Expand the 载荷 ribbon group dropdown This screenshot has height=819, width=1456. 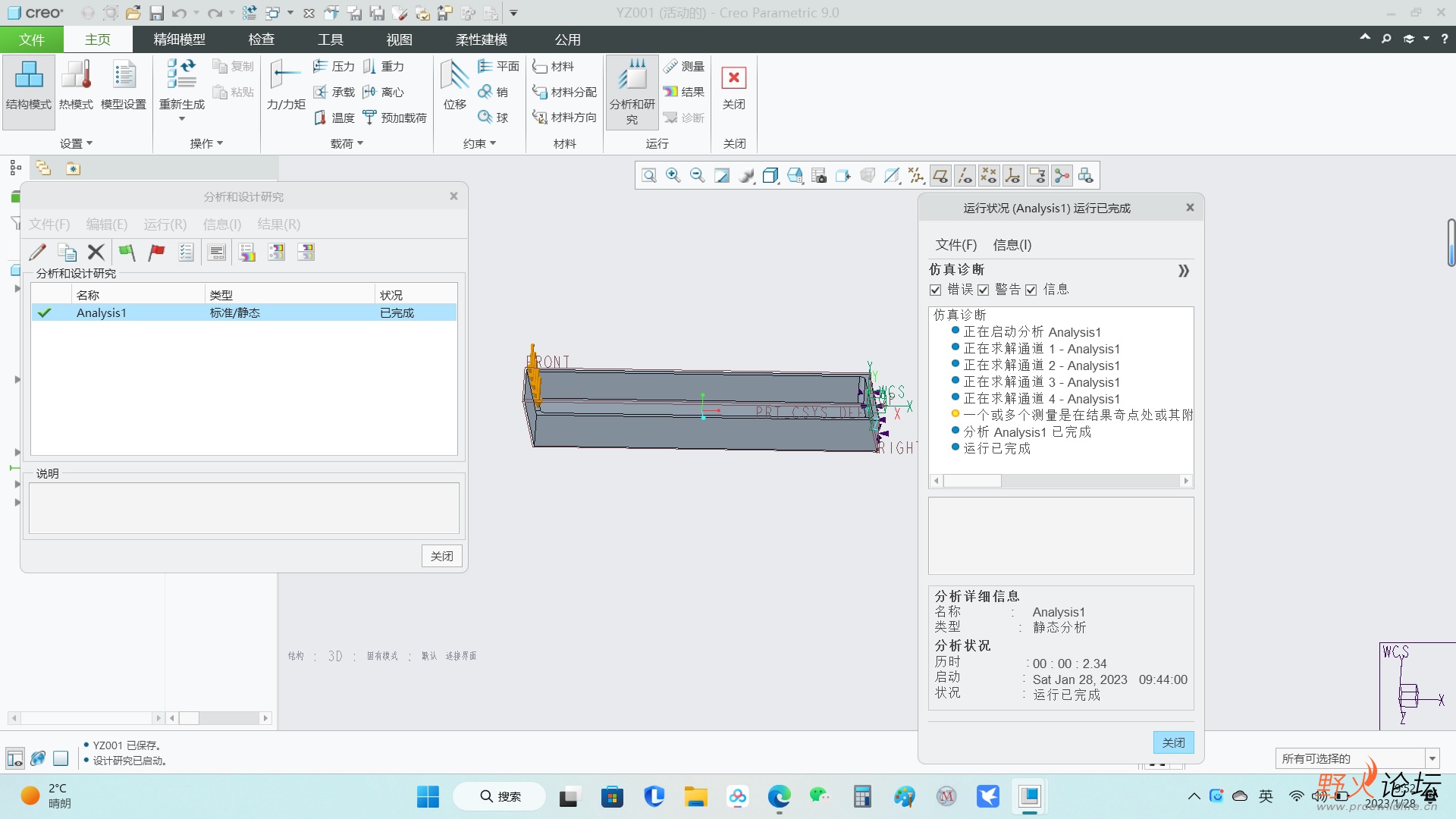tap(347, 143)
